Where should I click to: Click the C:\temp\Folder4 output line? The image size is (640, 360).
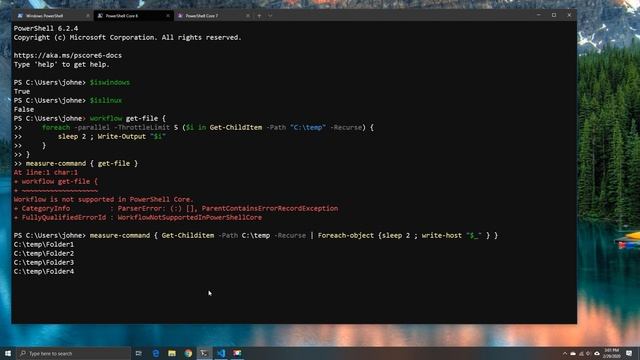(x=44, y=271)
